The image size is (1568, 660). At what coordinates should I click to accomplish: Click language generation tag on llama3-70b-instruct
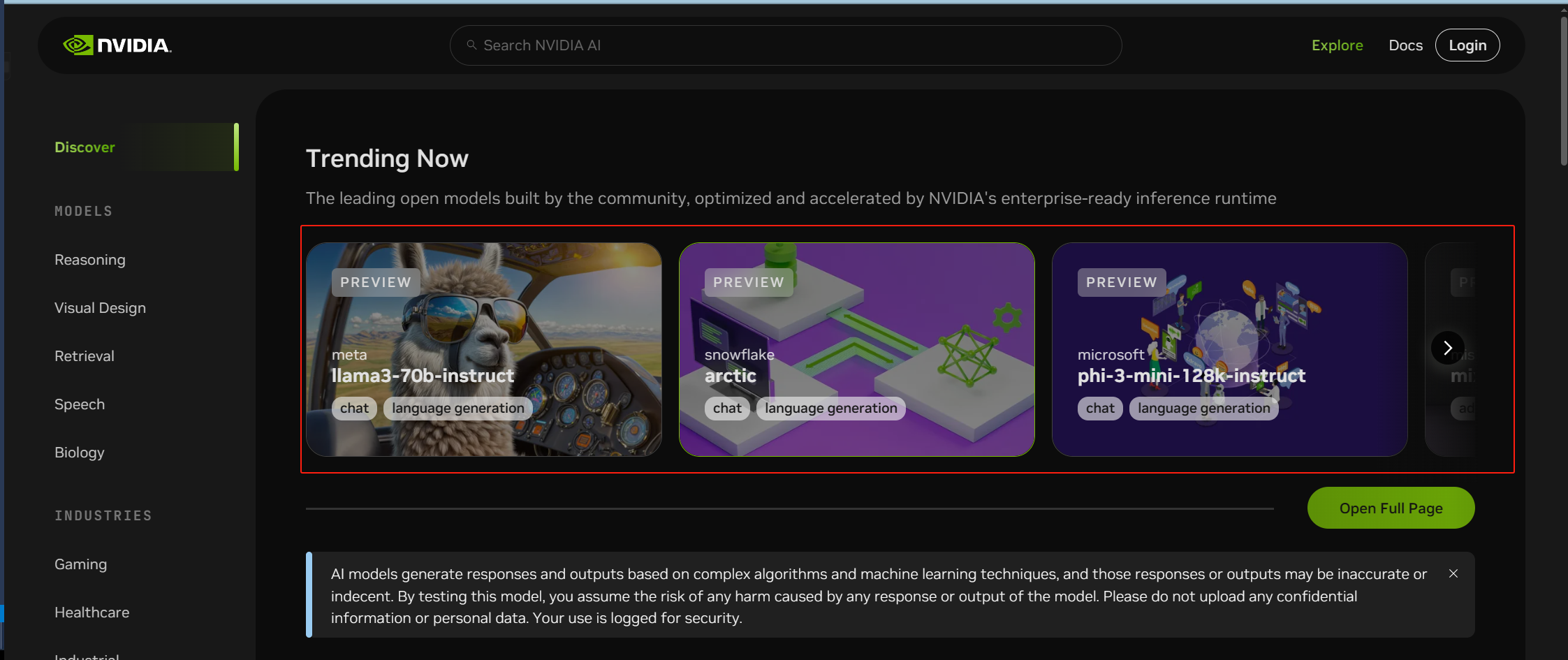coord(458,409)
